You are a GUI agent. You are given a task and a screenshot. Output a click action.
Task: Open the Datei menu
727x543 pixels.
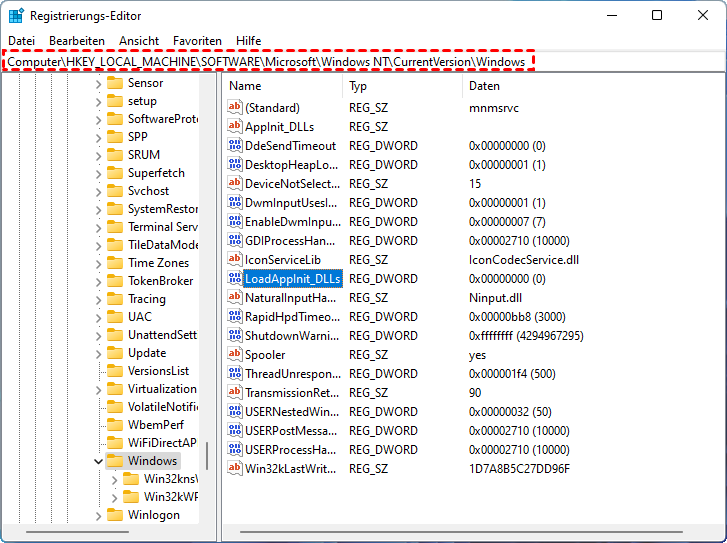[x=21, y=41]
